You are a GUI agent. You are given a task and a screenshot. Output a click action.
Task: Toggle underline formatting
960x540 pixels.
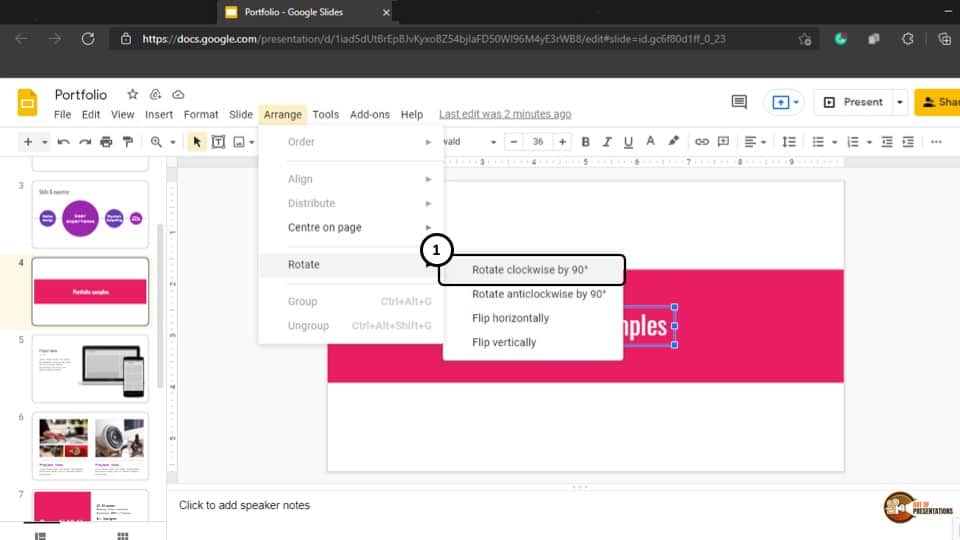tap(628, 142)
